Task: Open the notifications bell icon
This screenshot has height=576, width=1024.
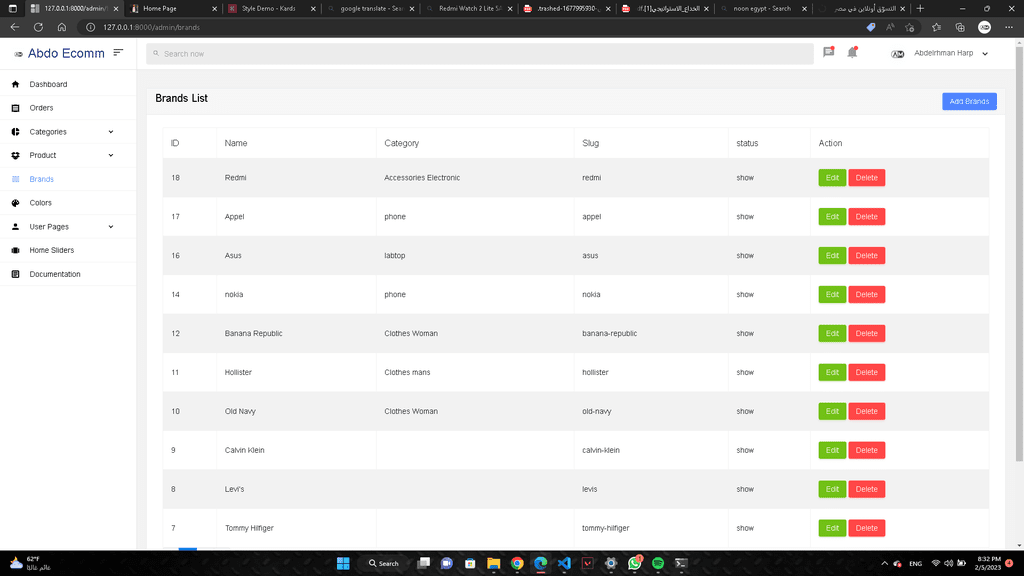Action: (852, 52)
